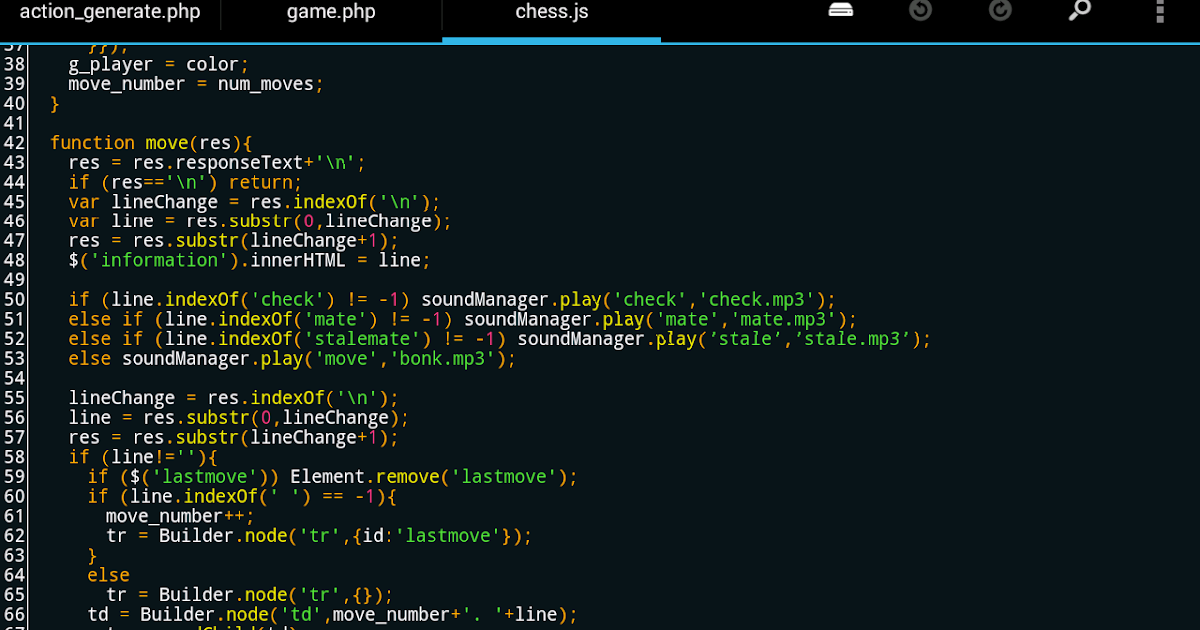Click the redo icon in toolbar
Image resolution: width=1200 pixels, height=630 pixels.
(x=1000, y=11)
